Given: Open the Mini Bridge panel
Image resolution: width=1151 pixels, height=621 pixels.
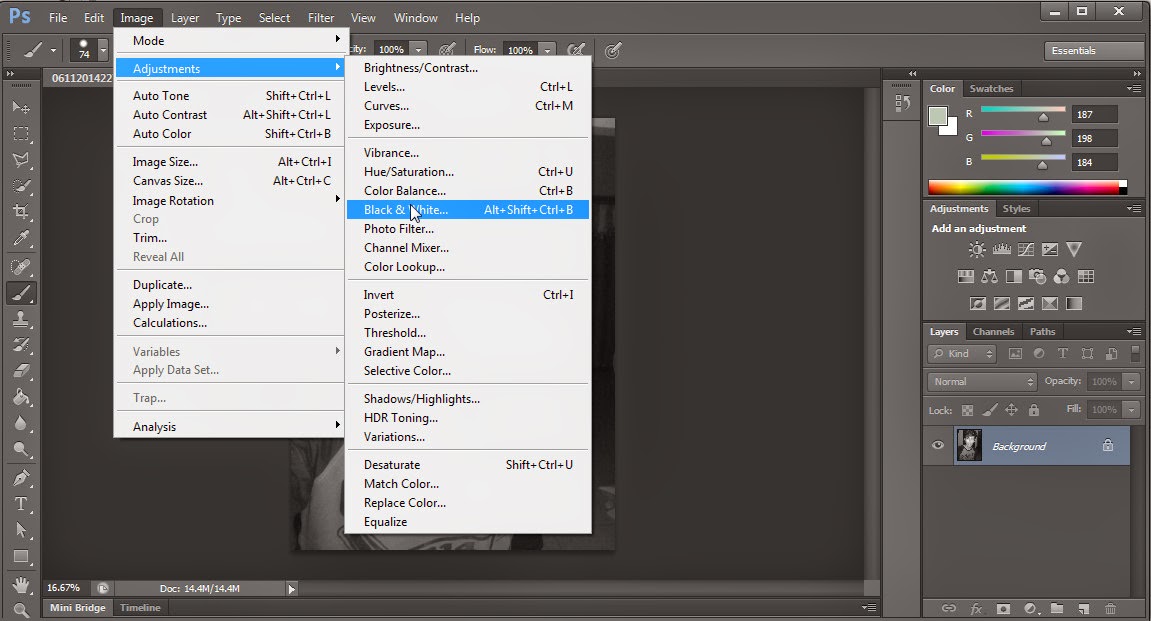Looking at the screenshot, I should (x=77, y=608).
